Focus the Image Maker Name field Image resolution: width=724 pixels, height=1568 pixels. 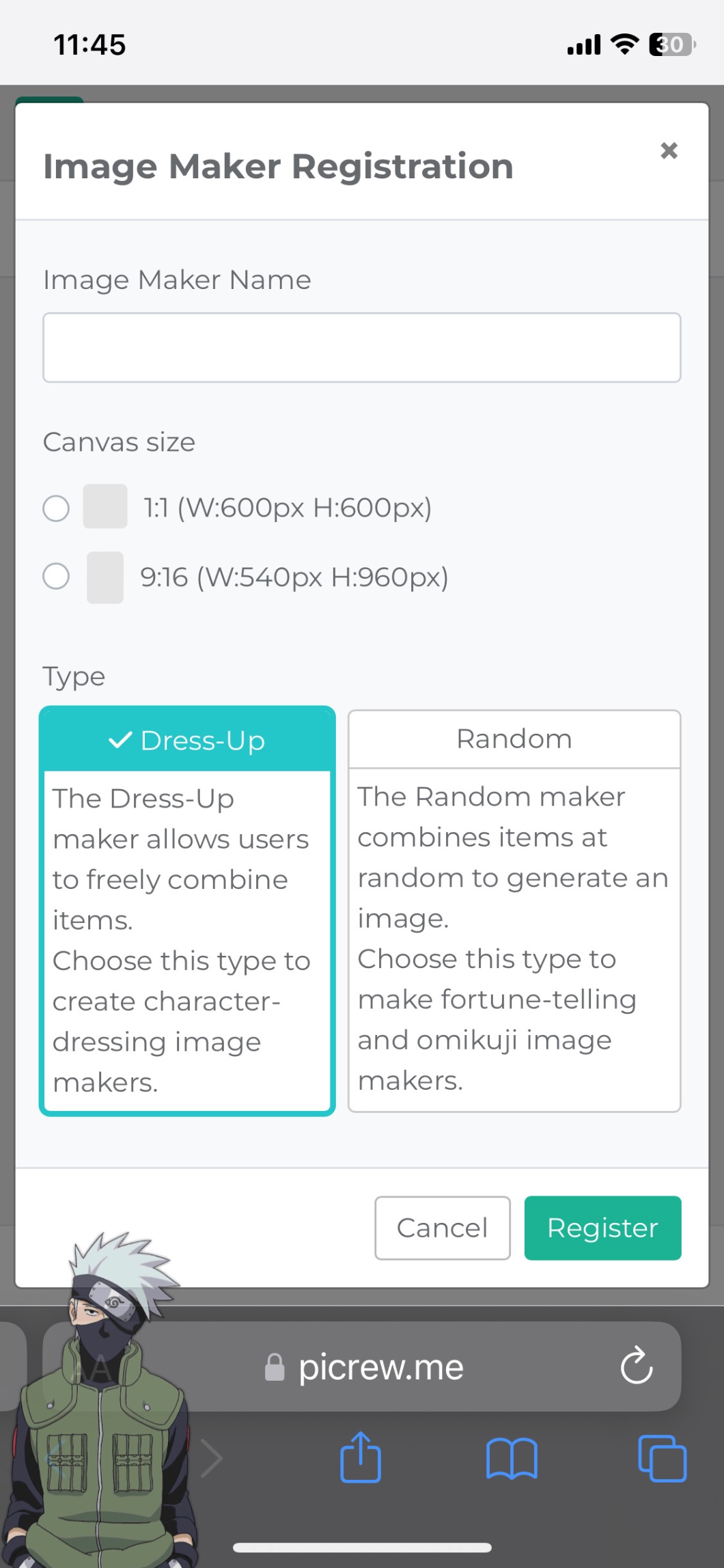pos(361,348)
